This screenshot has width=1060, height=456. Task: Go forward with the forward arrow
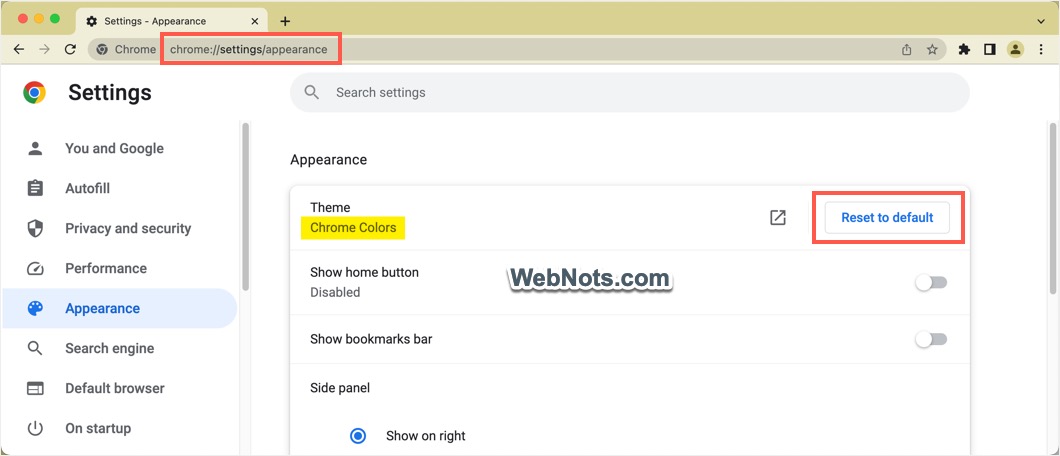click(45, 49)
